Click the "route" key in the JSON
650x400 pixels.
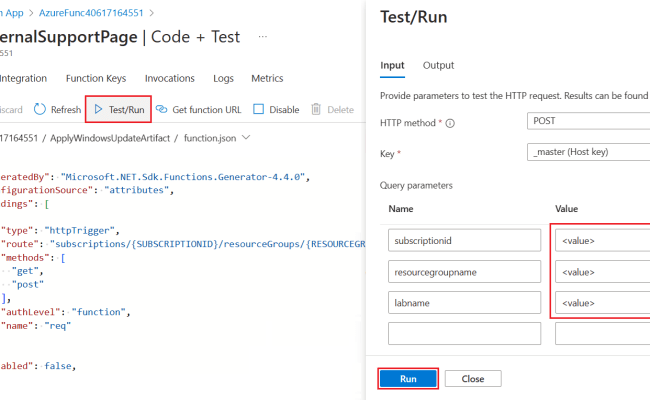[19, 244]
